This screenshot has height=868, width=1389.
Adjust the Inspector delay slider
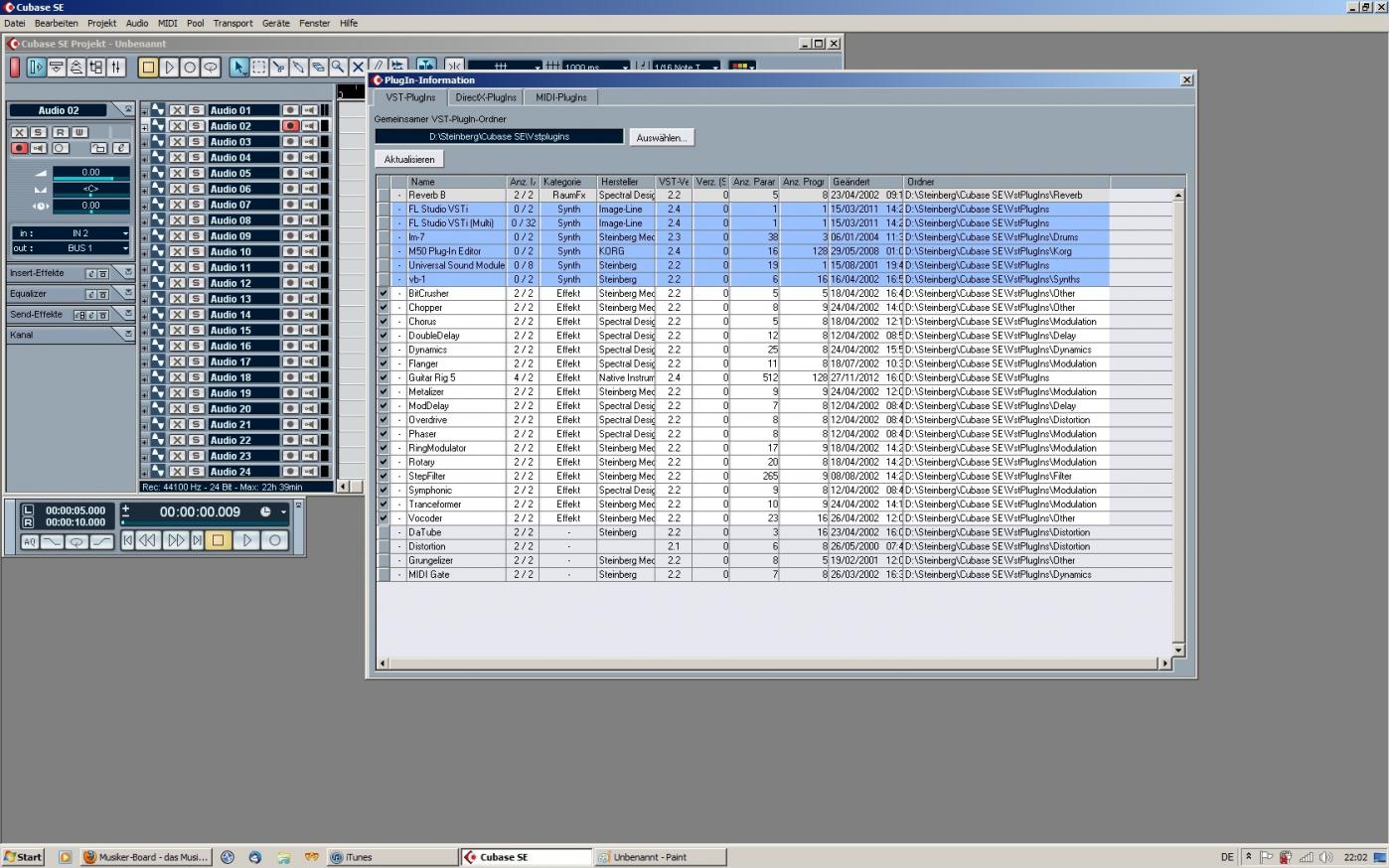pos(90,206)
